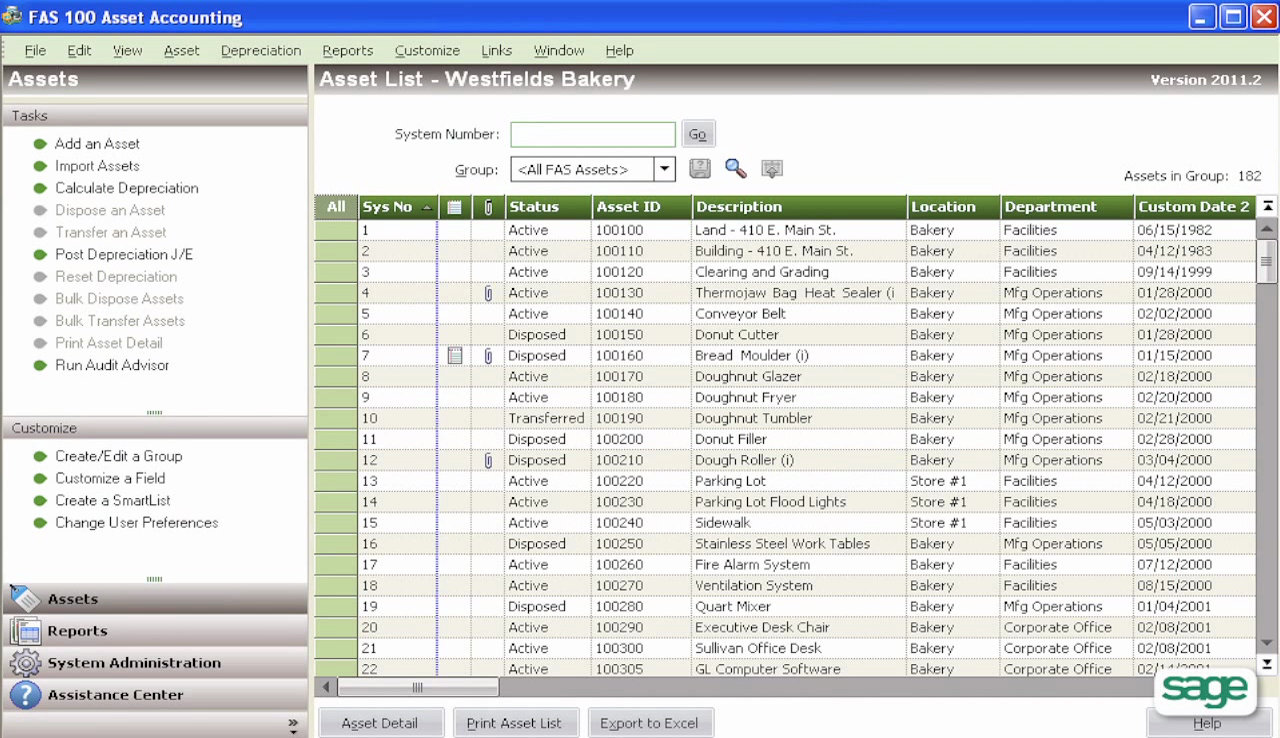The width and height of the screenshot is (1280, 738).
Task: Jump to top of asset list arrow
Action: tap(1267, 206)
